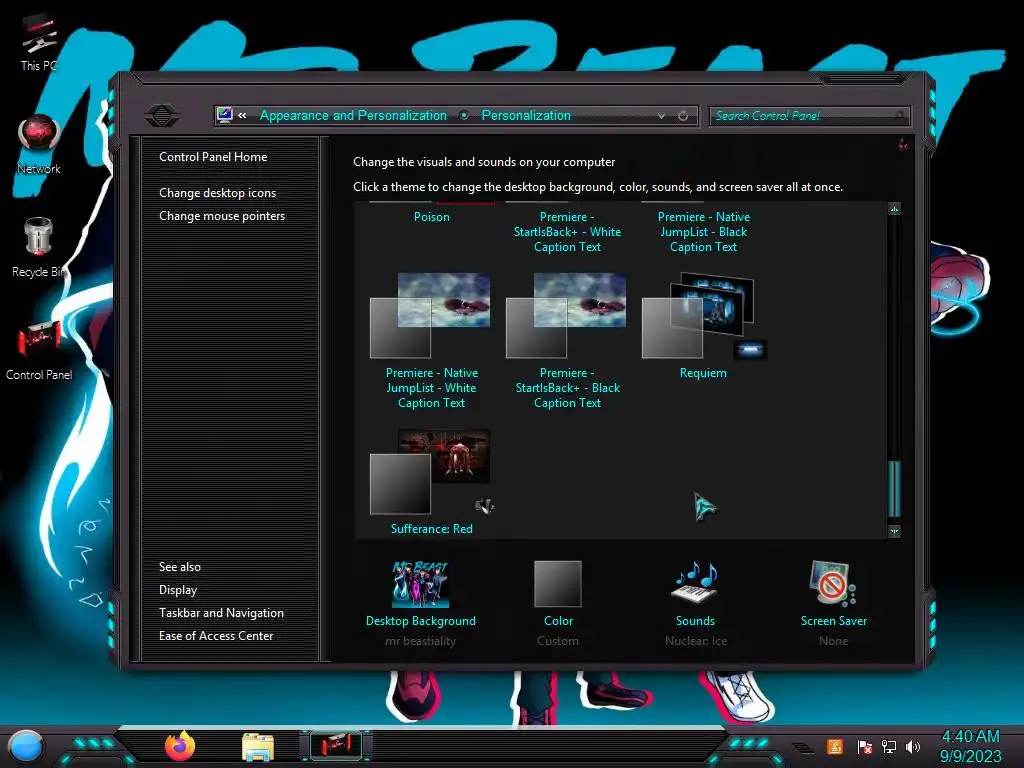The width and height of the screenshot is (1024, 768).
Task: Switch to Control Panel taskbar button
Action: click(336, 745)
